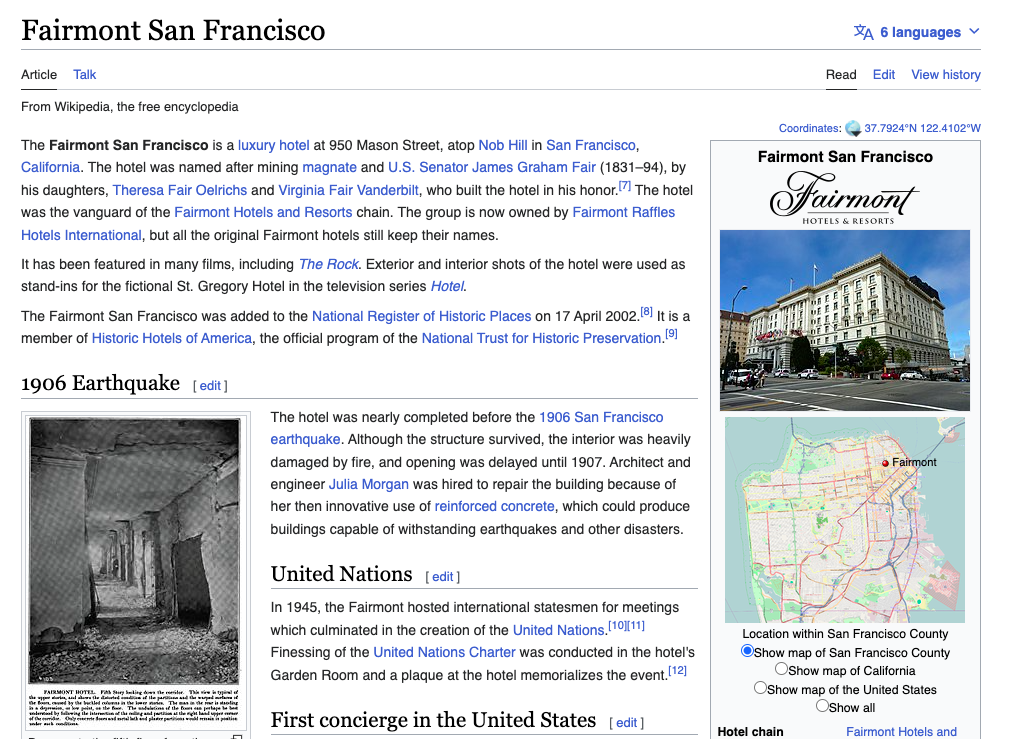Open U.S. Senator James Graham Fair link

[492, 167]
